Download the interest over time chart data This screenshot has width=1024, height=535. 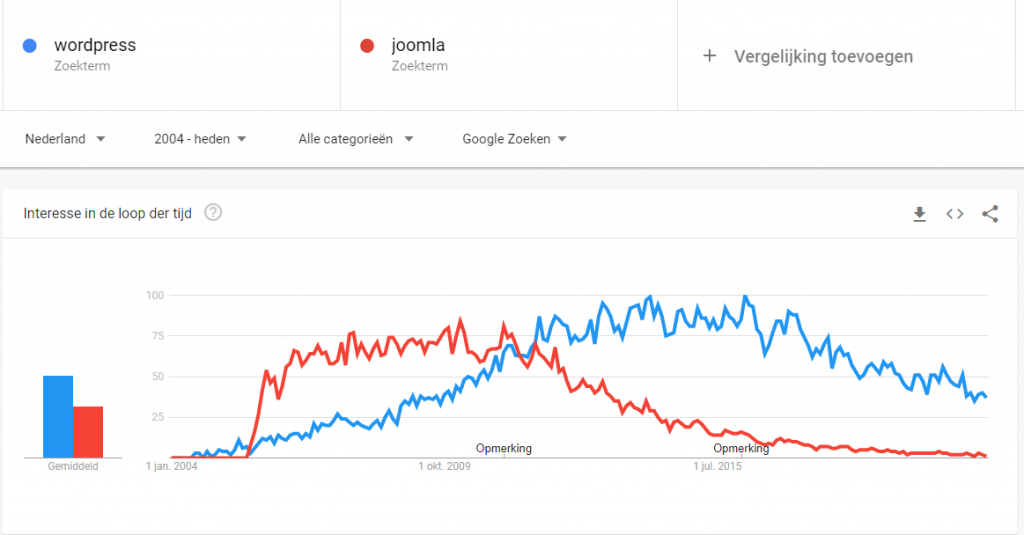click(x=920, y=213)
